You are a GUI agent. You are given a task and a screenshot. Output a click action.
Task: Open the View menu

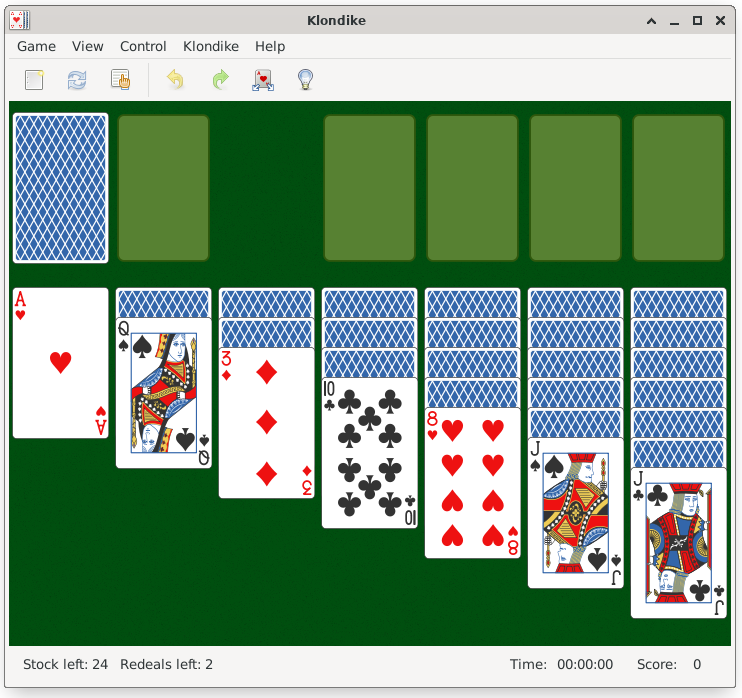(88, 46)
